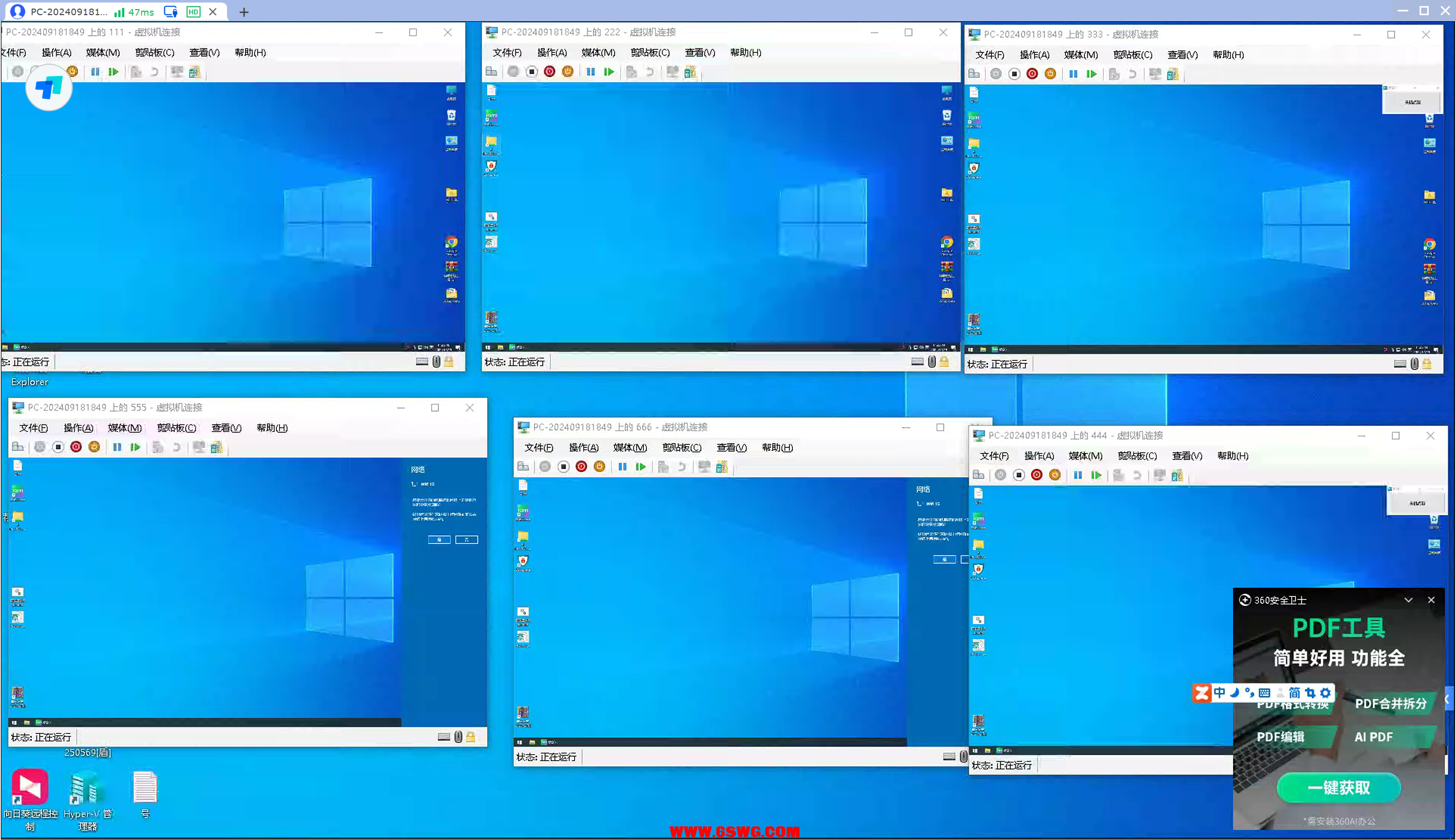Open 剪贴板(C) menu in VM 555 window
The width and height of the screenshot is (1456, 840).
coord(176,428)
